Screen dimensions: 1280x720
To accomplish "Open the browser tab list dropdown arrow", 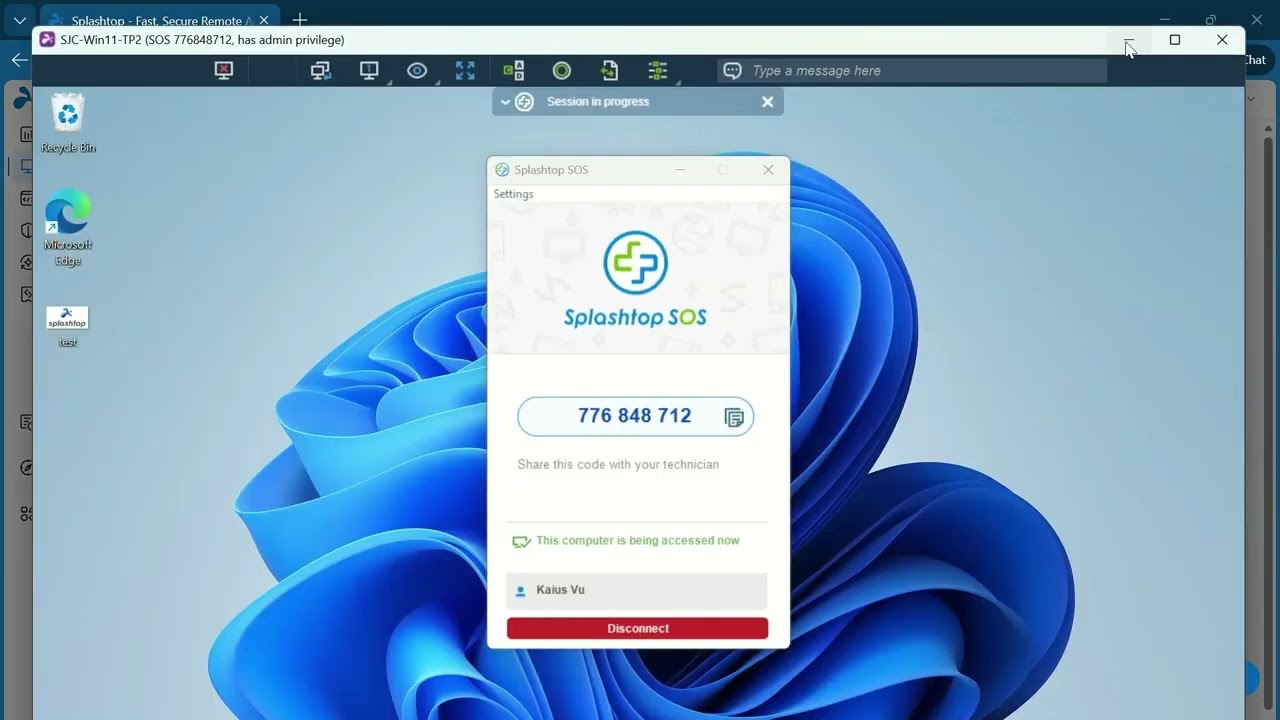I will click(x=19, y=20).
